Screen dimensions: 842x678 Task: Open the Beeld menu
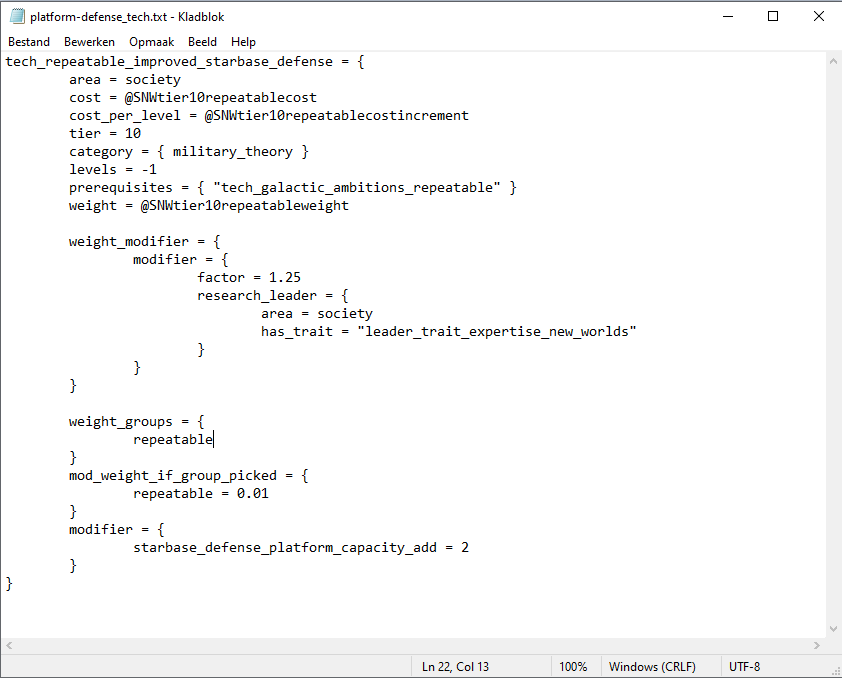[202, 42]
